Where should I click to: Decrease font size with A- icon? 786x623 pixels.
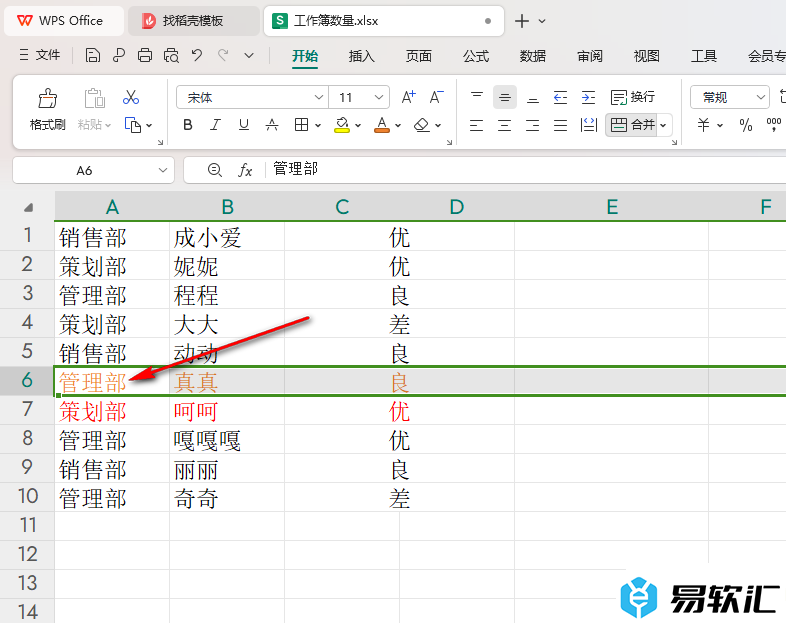pos(436,97)
